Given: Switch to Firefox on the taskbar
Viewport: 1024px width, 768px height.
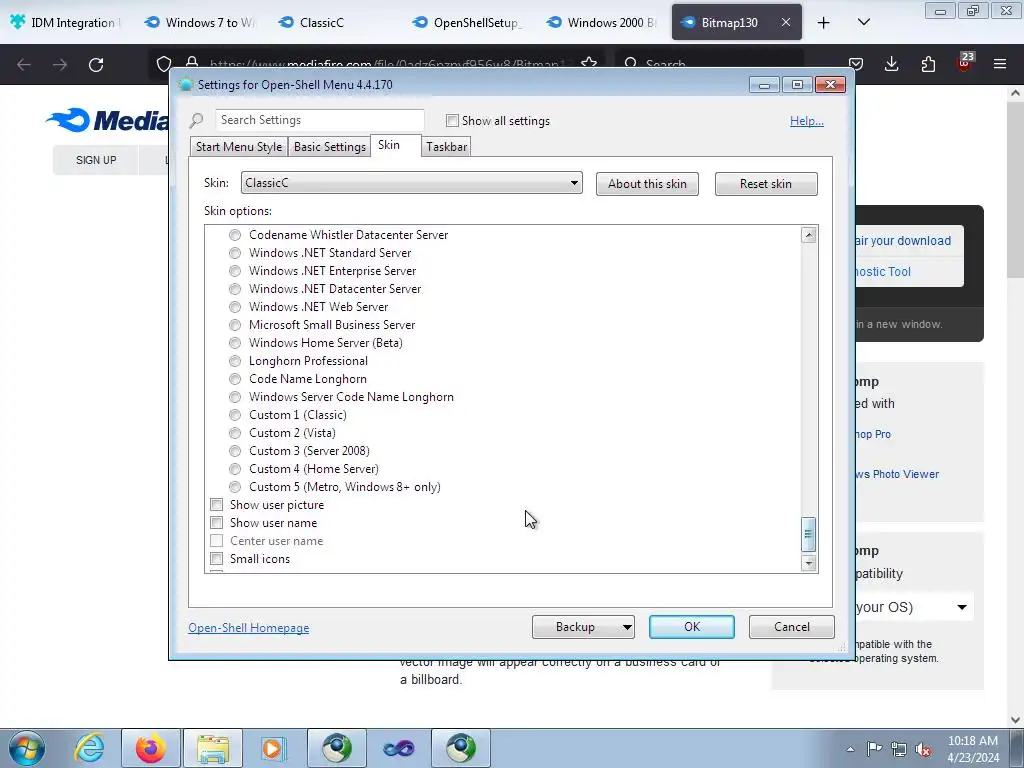Looking at the screenshot, I should (150, 748).
